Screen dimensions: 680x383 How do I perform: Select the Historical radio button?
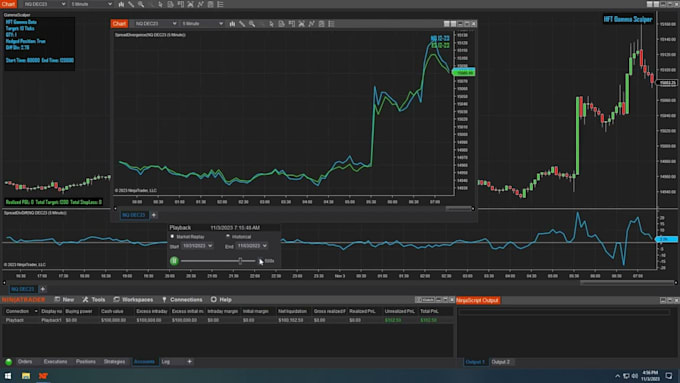(x=228, y=236)
